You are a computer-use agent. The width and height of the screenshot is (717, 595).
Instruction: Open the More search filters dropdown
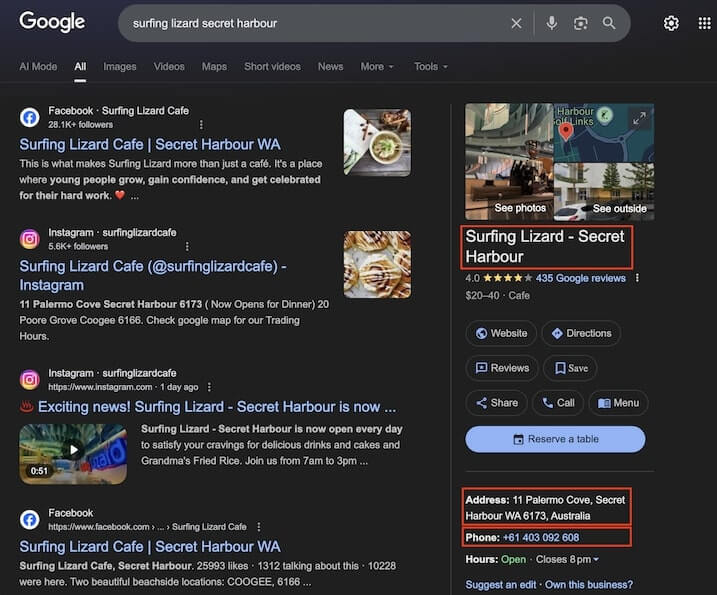pos(377,67)
